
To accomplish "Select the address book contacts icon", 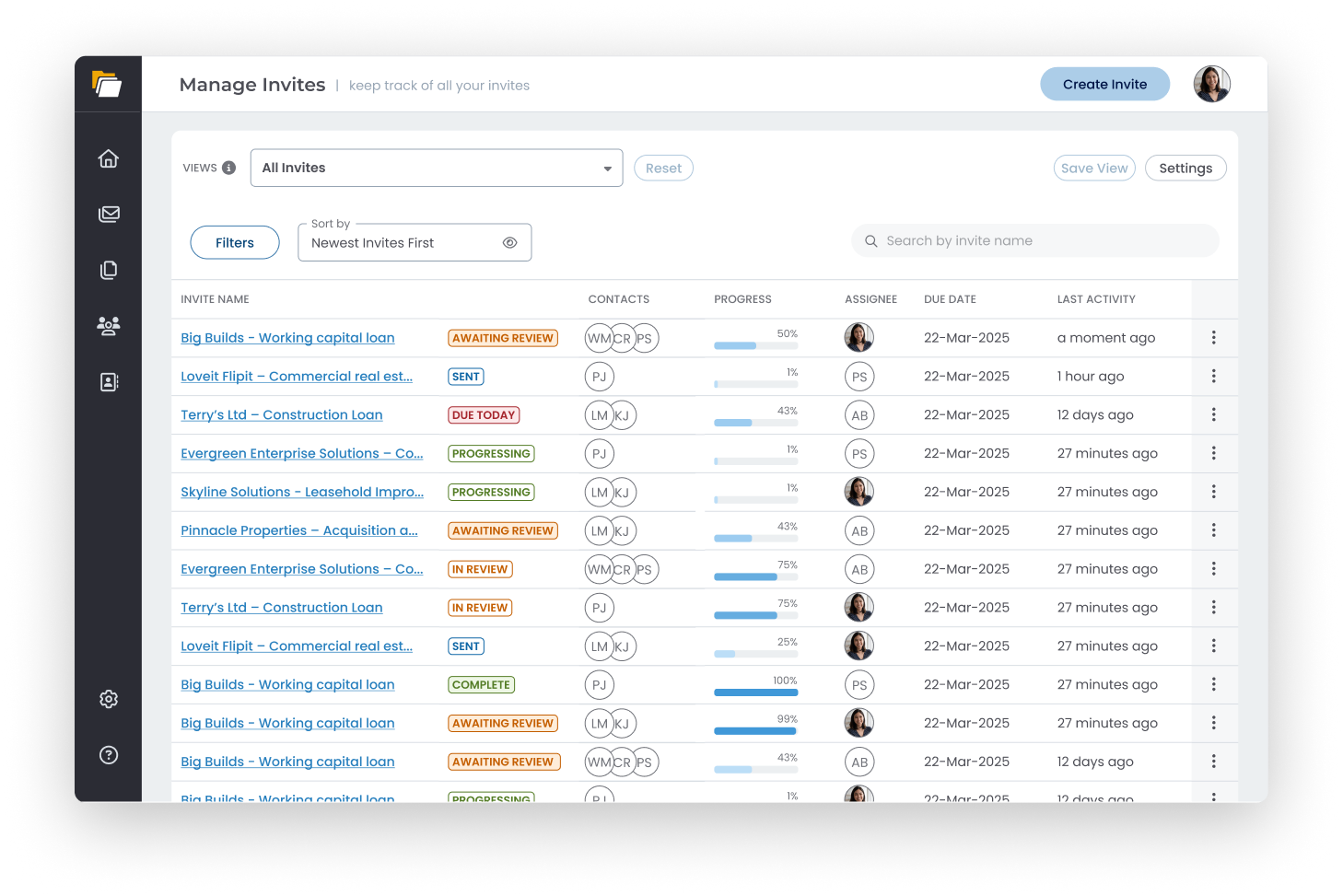I will pyautogui.click(x=109, y=381).
